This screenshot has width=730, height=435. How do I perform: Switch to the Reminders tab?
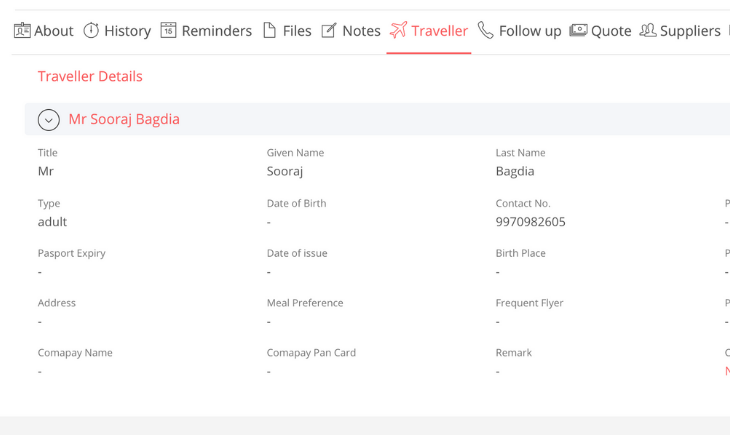pyautogui.click(x=216, y=31)
